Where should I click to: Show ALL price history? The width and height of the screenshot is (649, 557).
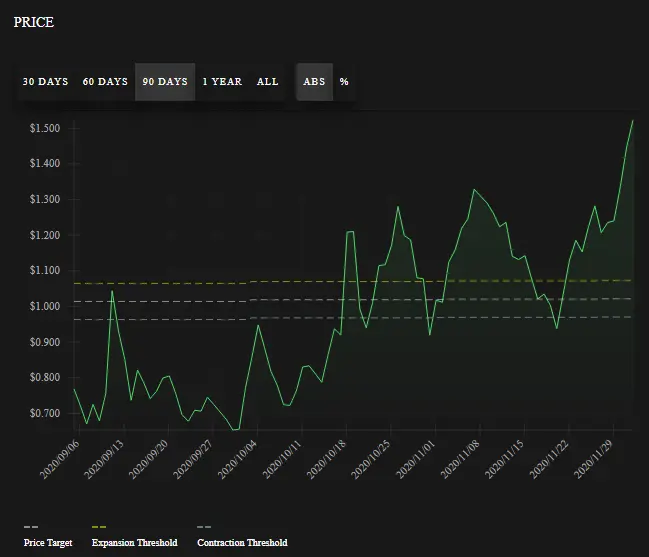click(x=267, y=82)
